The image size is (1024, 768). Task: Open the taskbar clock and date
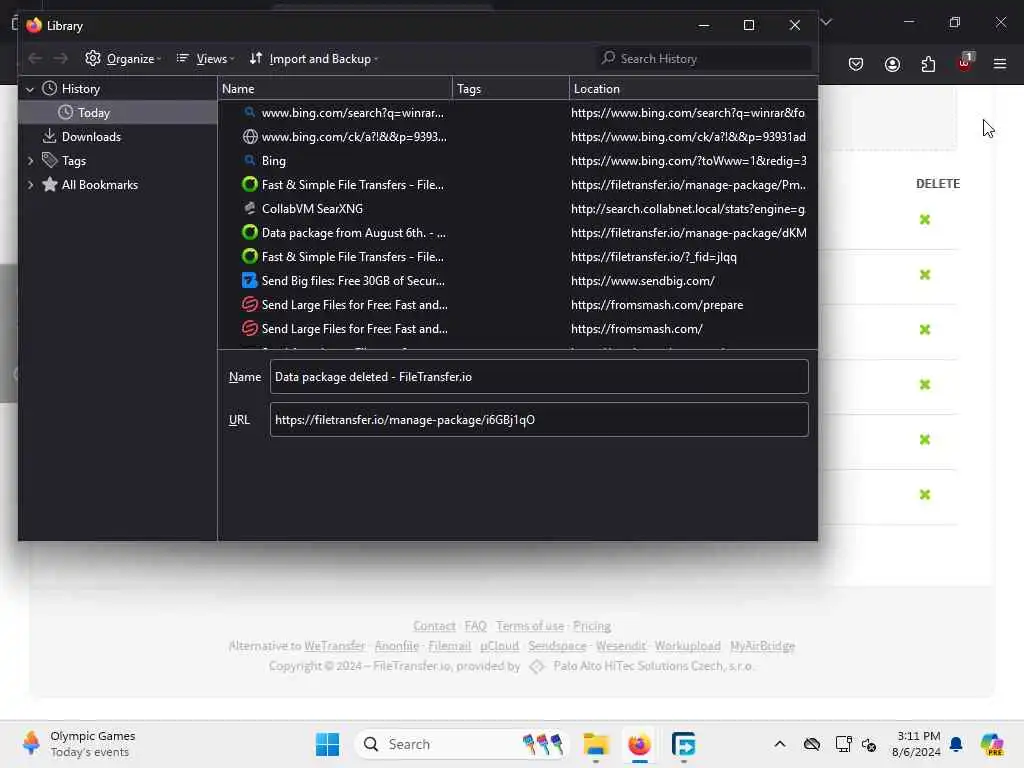tap(916, 744)
